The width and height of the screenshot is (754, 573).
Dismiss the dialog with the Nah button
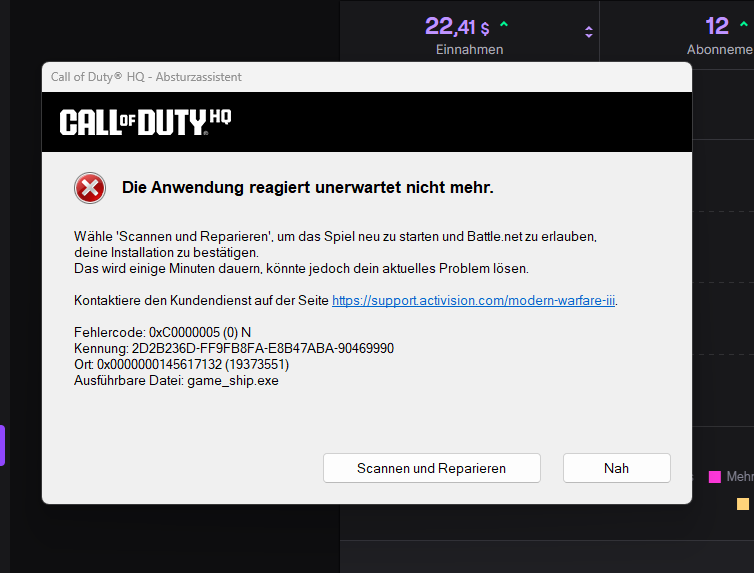616,468
